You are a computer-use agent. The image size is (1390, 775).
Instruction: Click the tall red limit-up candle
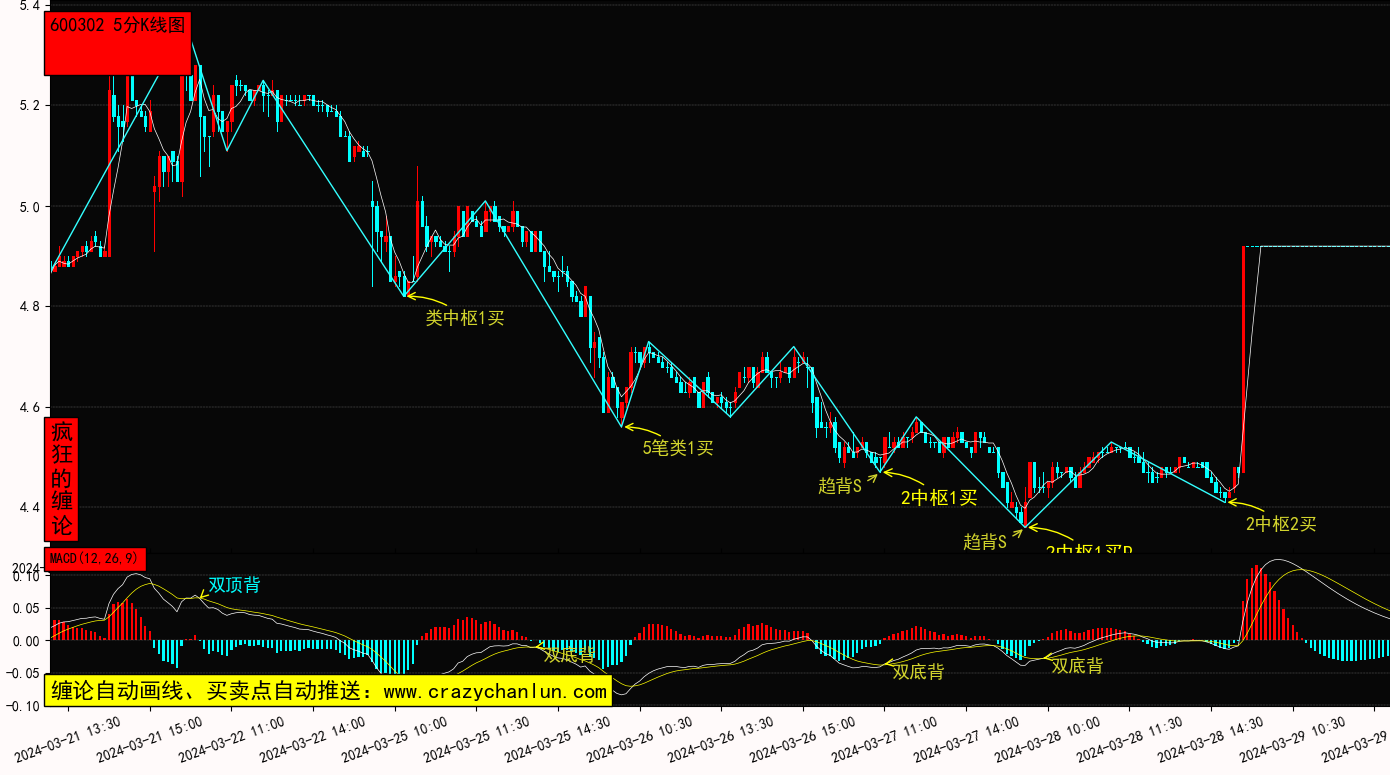click(1243, 360)
